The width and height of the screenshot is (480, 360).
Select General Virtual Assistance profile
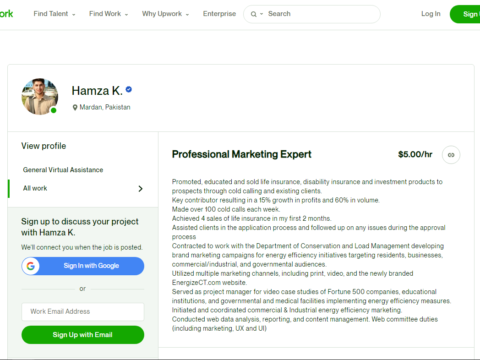63,170
